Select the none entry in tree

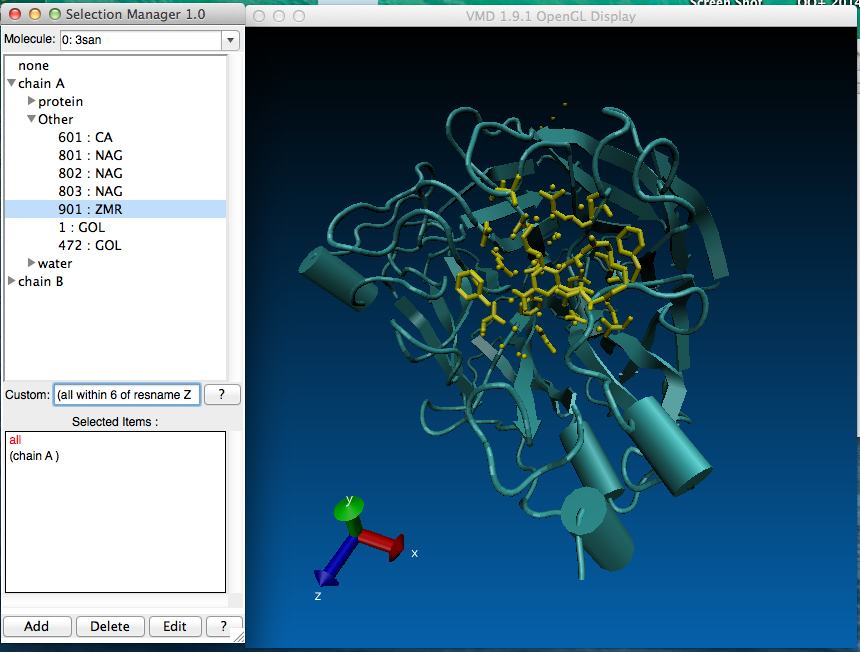pyautogui.click(x=33, y=66)
